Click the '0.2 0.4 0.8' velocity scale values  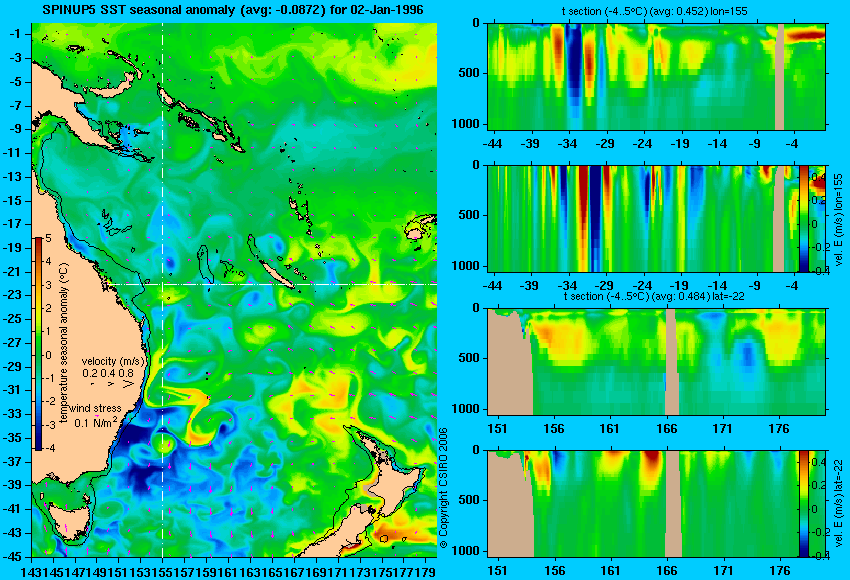click(108, 373)
